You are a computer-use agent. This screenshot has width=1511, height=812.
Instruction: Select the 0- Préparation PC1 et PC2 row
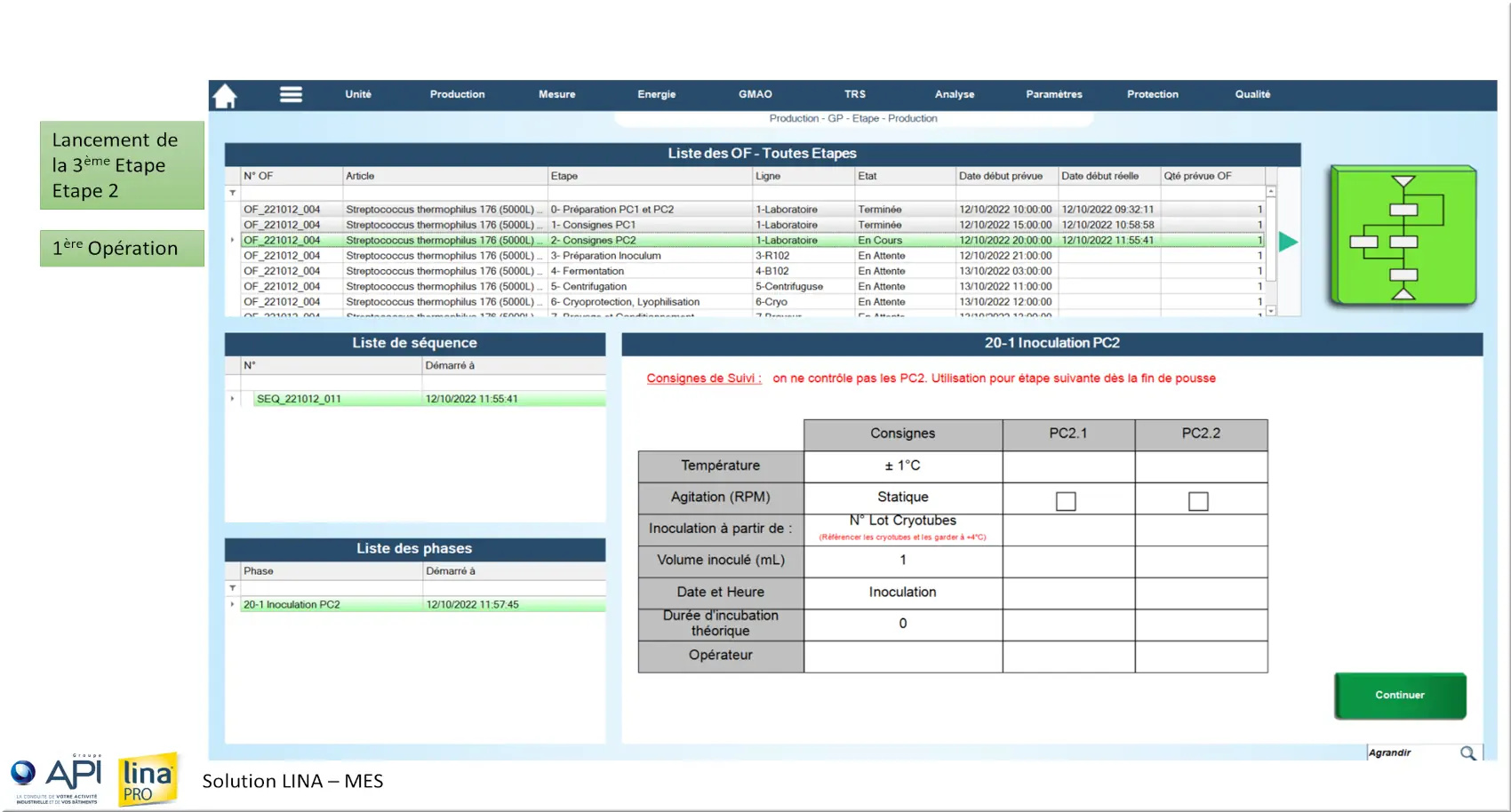[x=752, y=210]
